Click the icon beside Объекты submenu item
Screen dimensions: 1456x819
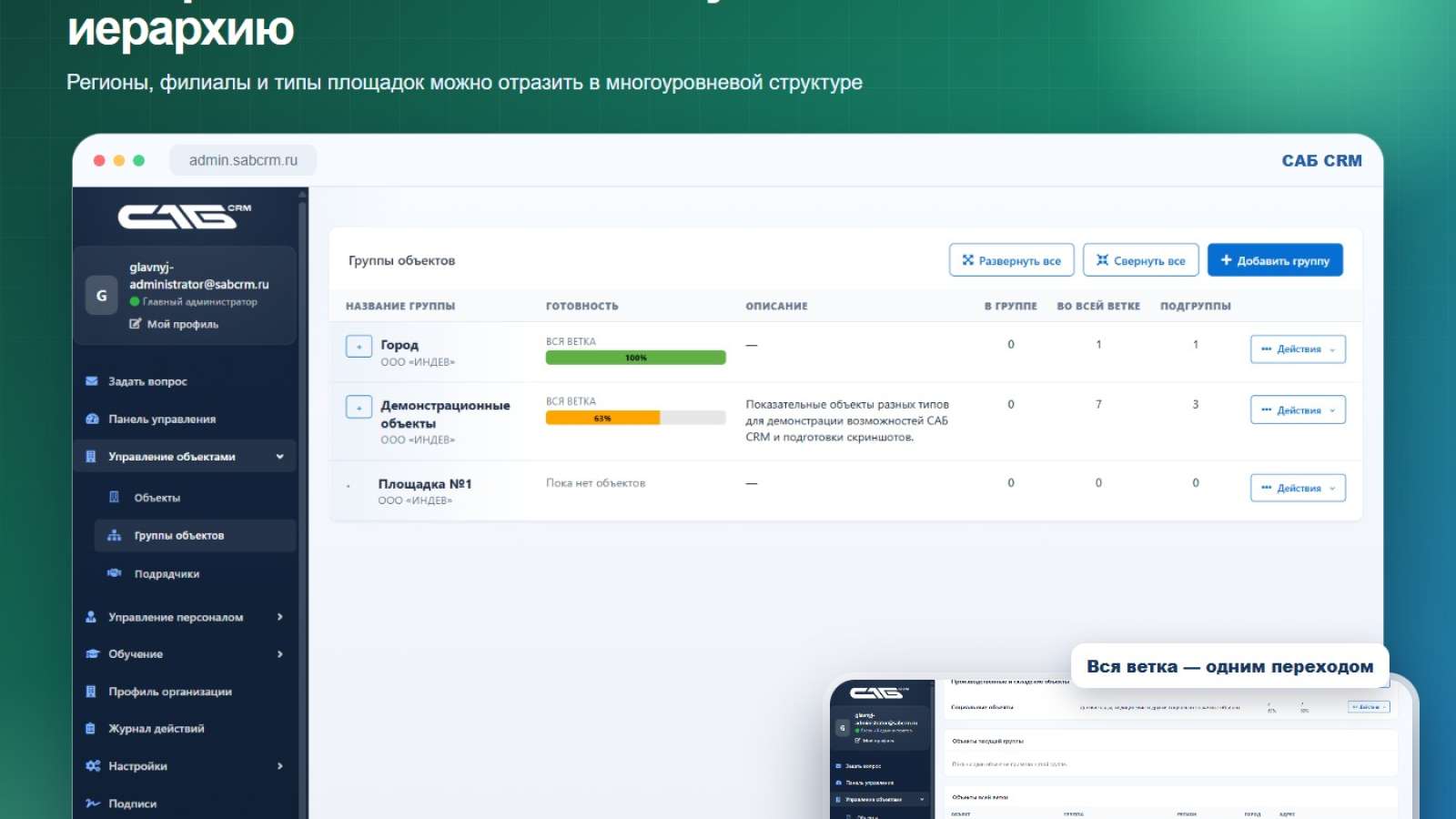(114, 497)
